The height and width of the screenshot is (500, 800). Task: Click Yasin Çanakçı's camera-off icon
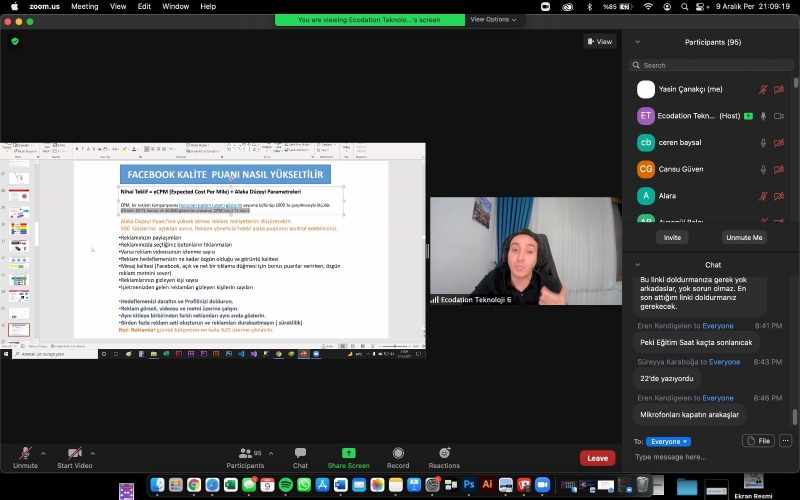click(779, 89)
